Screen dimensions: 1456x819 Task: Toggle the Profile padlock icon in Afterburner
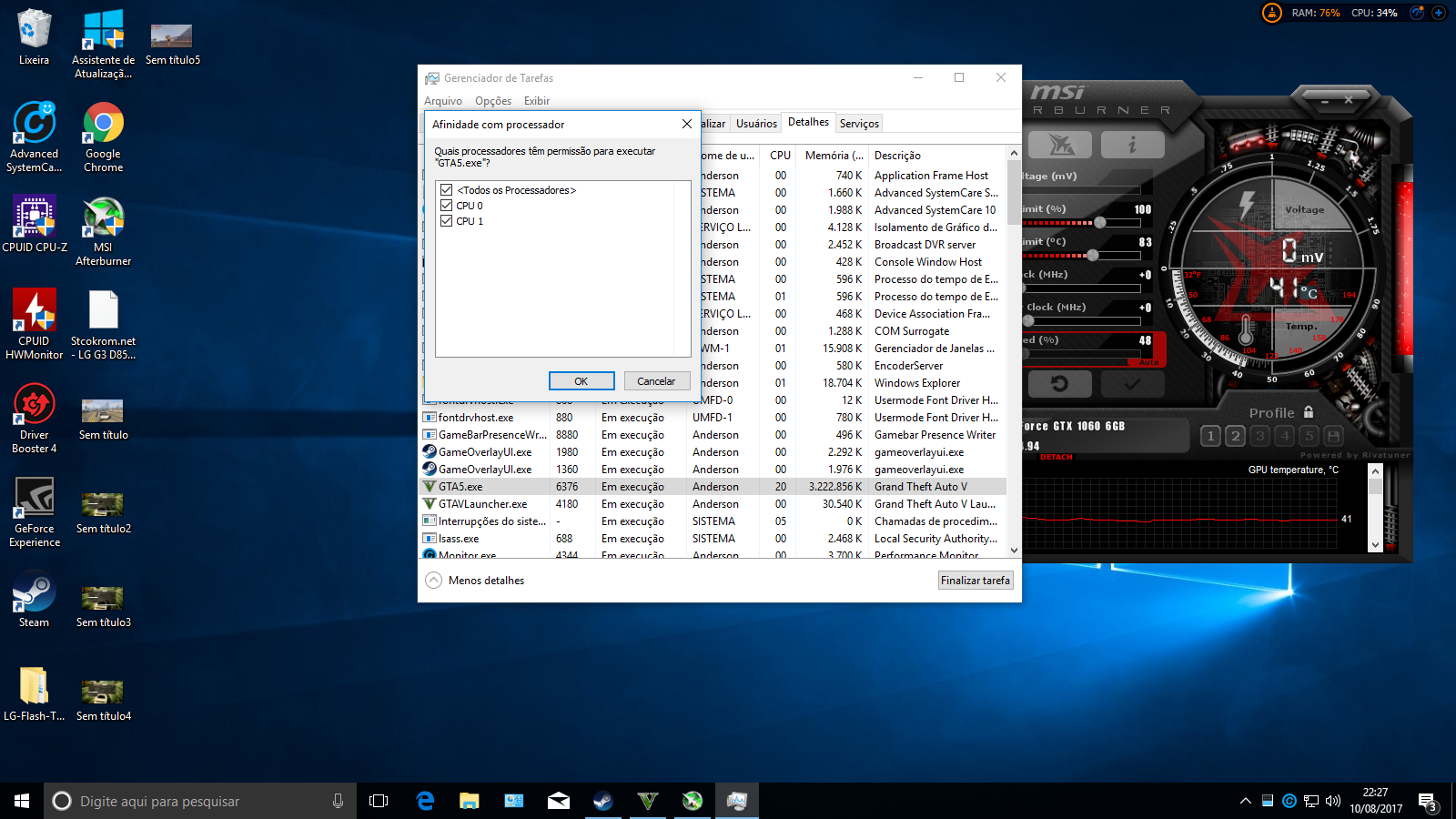[x=1309, y=412]
